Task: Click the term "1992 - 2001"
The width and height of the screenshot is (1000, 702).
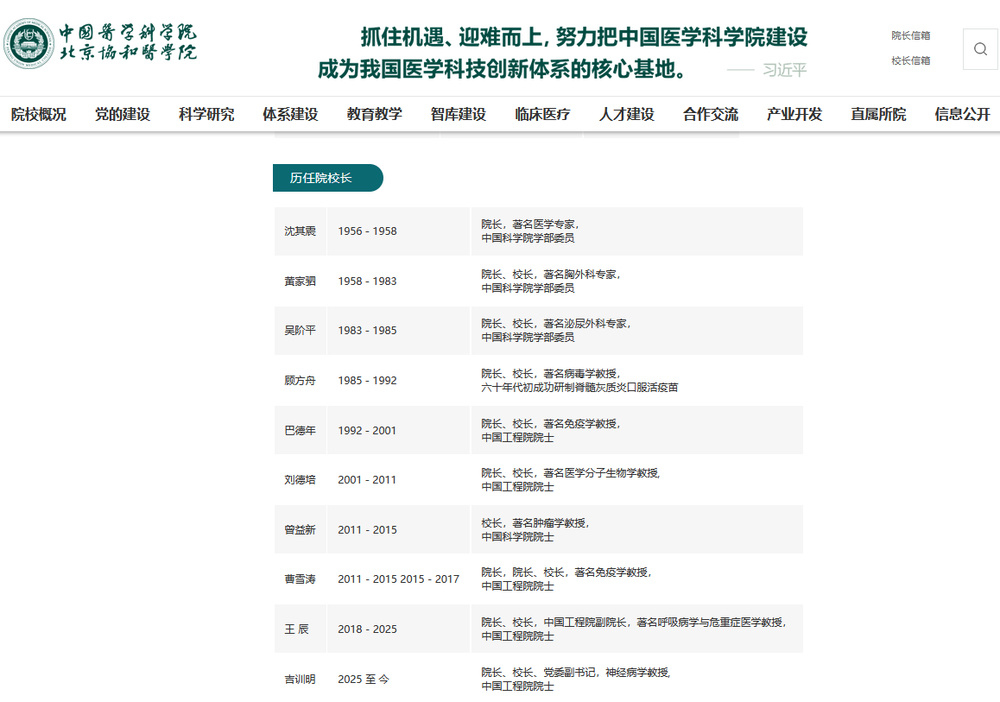Action: 367,430
